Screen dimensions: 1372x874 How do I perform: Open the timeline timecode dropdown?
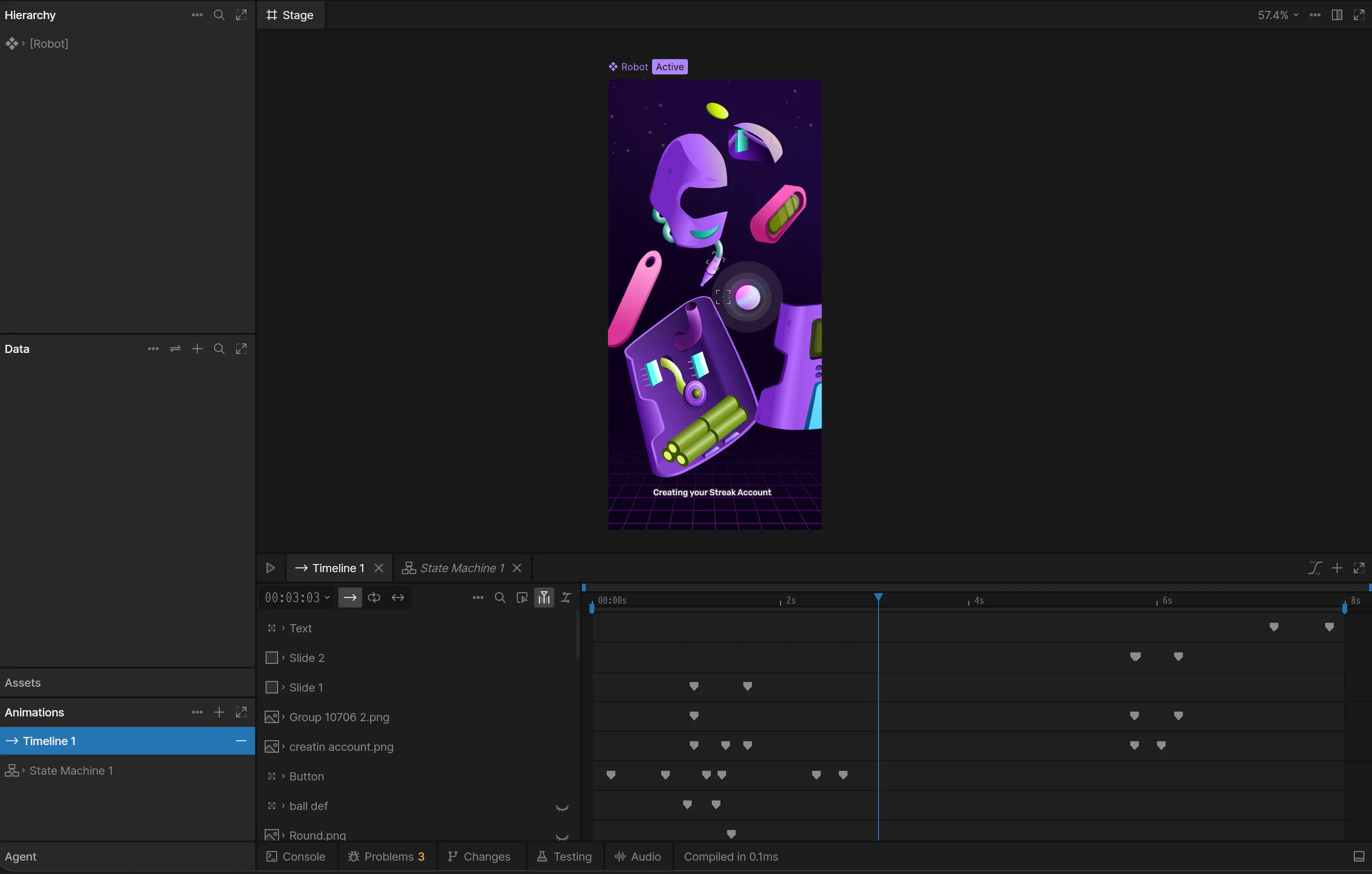point(298,597)
